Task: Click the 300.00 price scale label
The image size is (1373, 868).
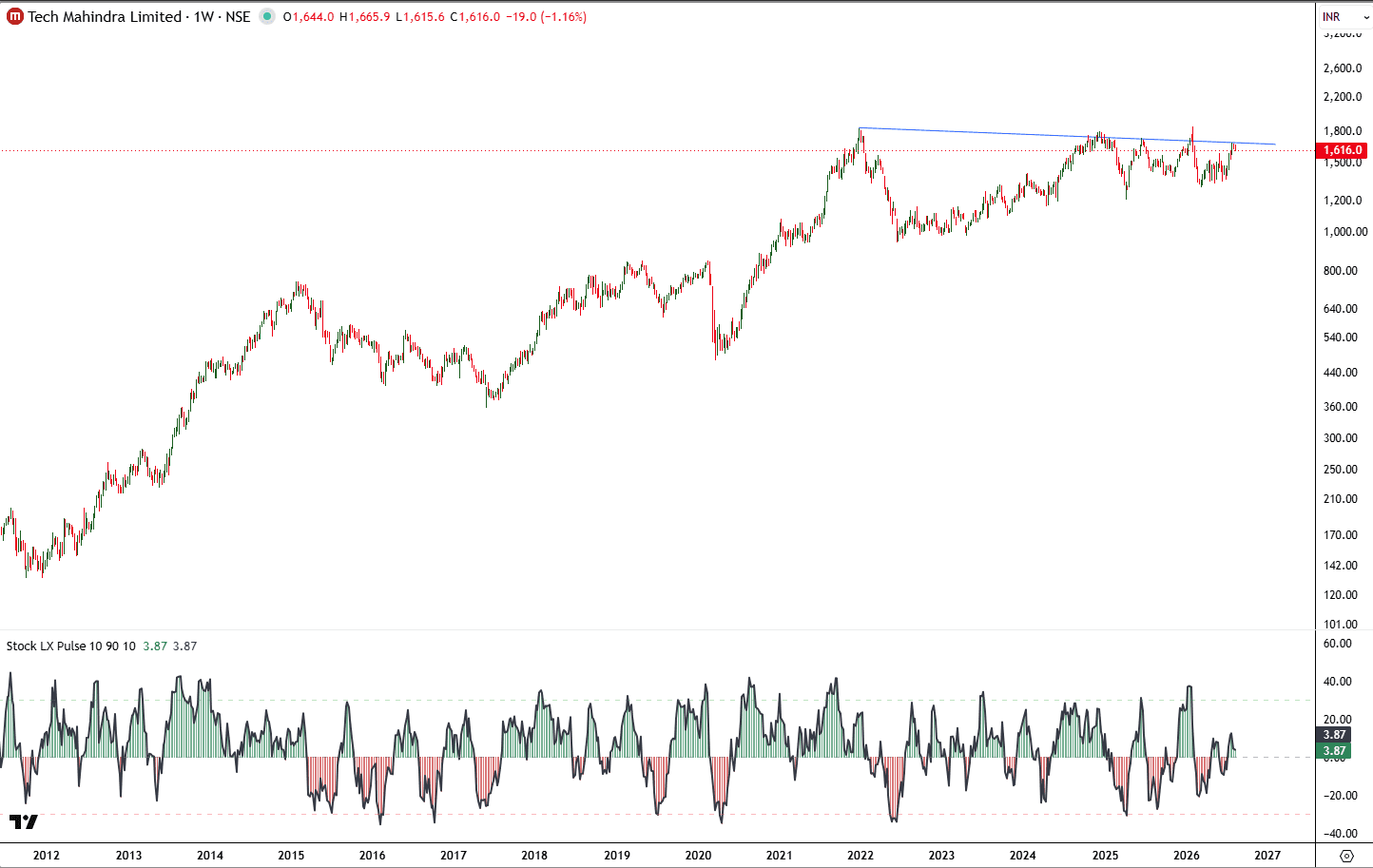Action: pos(1341,438)
